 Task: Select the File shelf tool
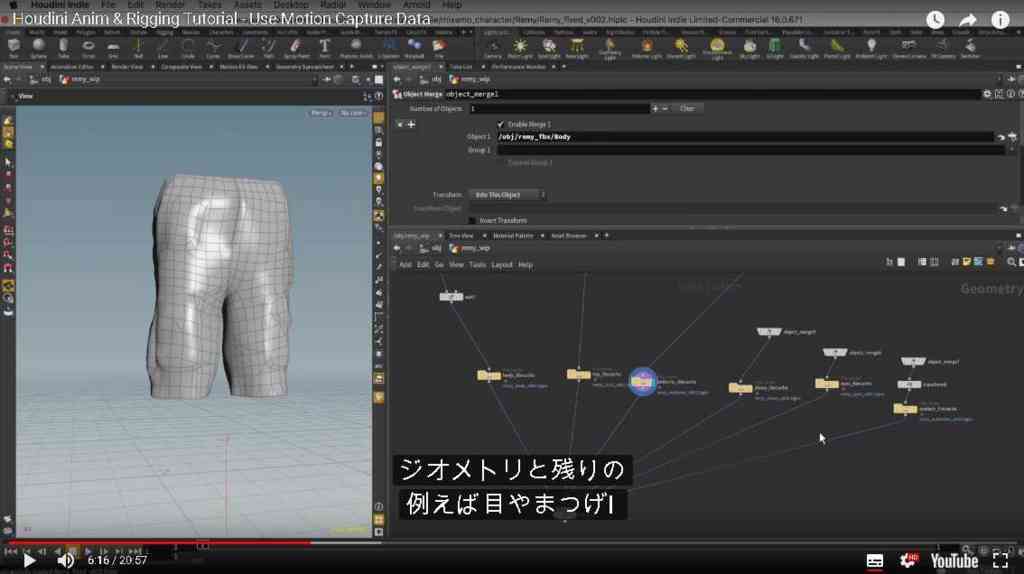pos(440,47)
